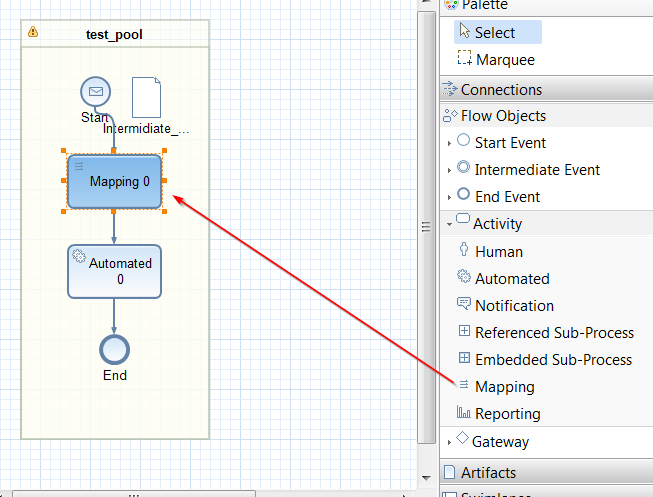This screenshot has height=497, width=653.
Task: Click the Flow Objects shapes icon
Action: [x=450, y=115]
